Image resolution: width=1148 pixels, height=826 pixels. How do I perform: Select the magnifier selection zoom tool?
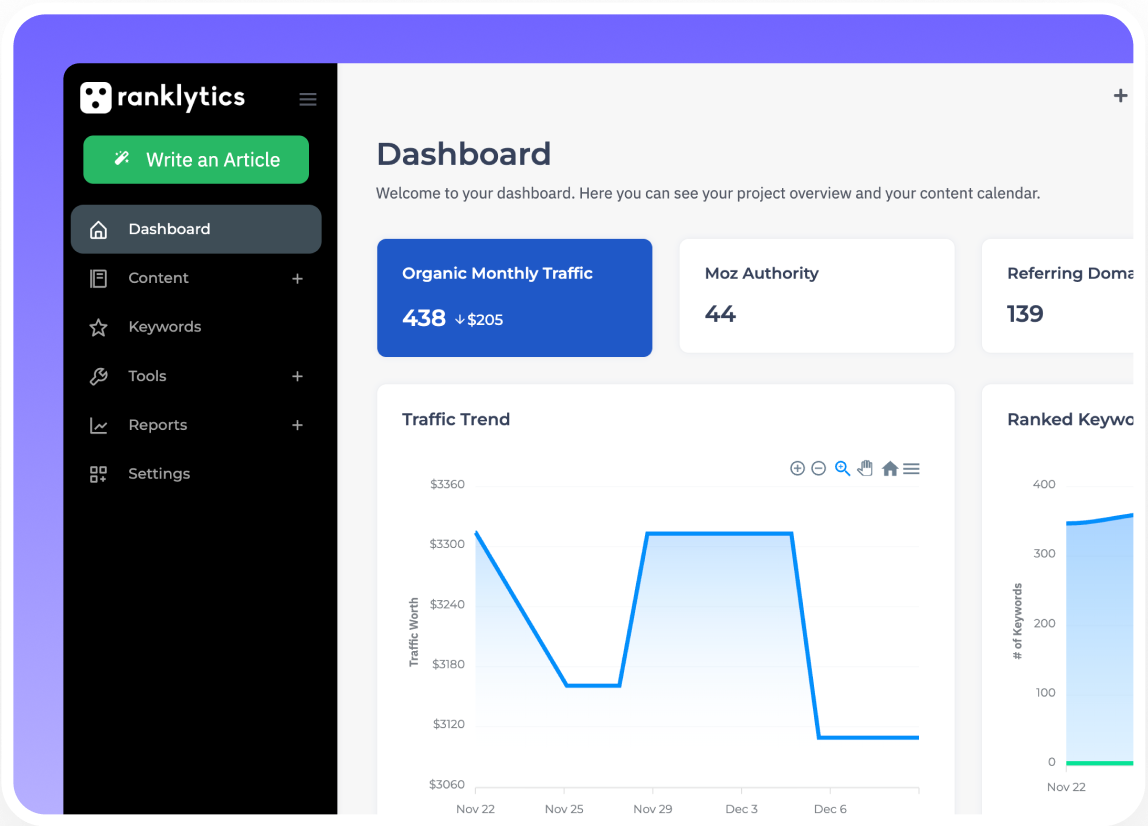[x=842, y=468]
